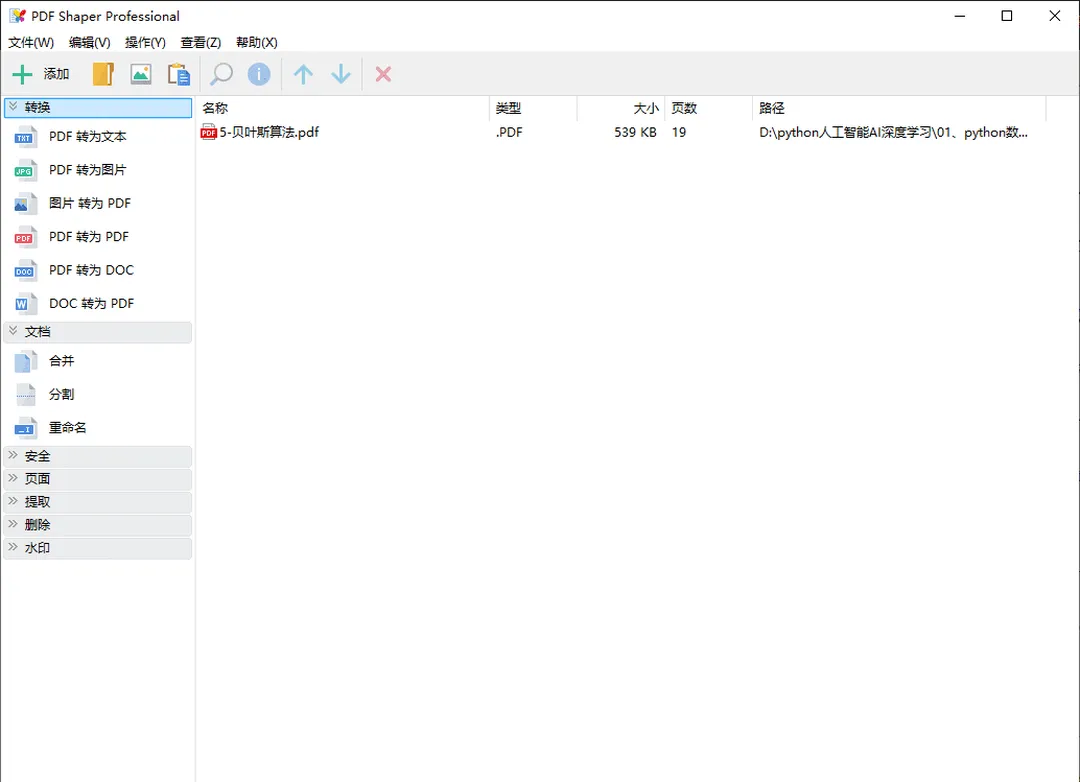Click the green plus 添加 button
The width and height of the screenshot is (1080, 782).
pos(41,74)
